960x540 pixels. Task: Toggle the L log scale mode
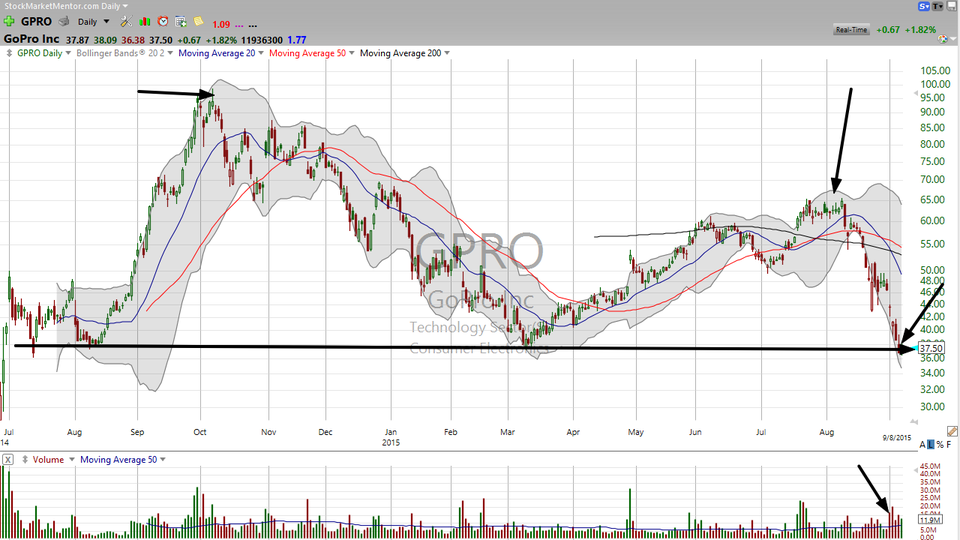931,444
